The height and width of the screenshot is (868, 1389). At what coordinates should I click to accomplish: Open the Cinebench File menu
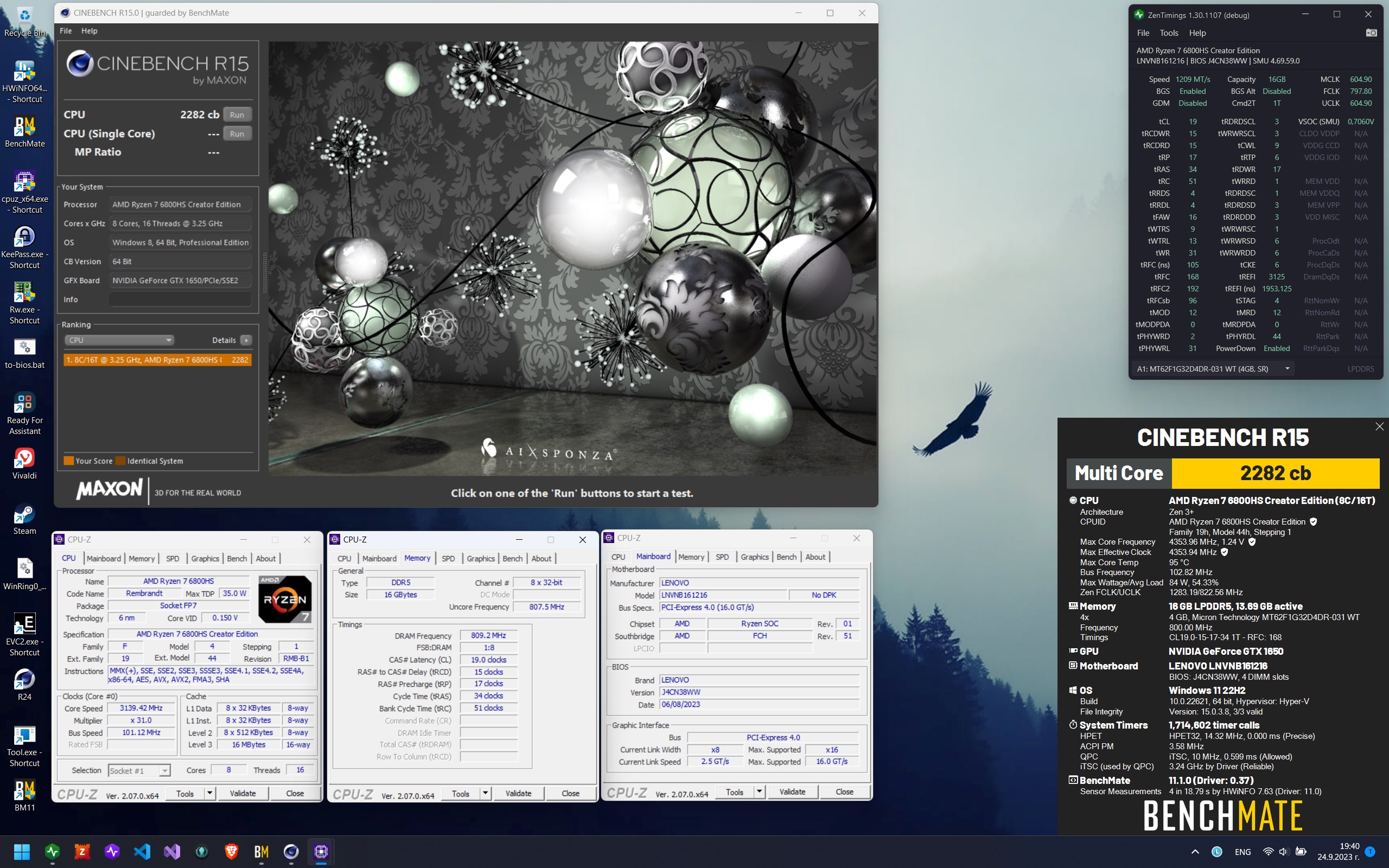point(66,31)
